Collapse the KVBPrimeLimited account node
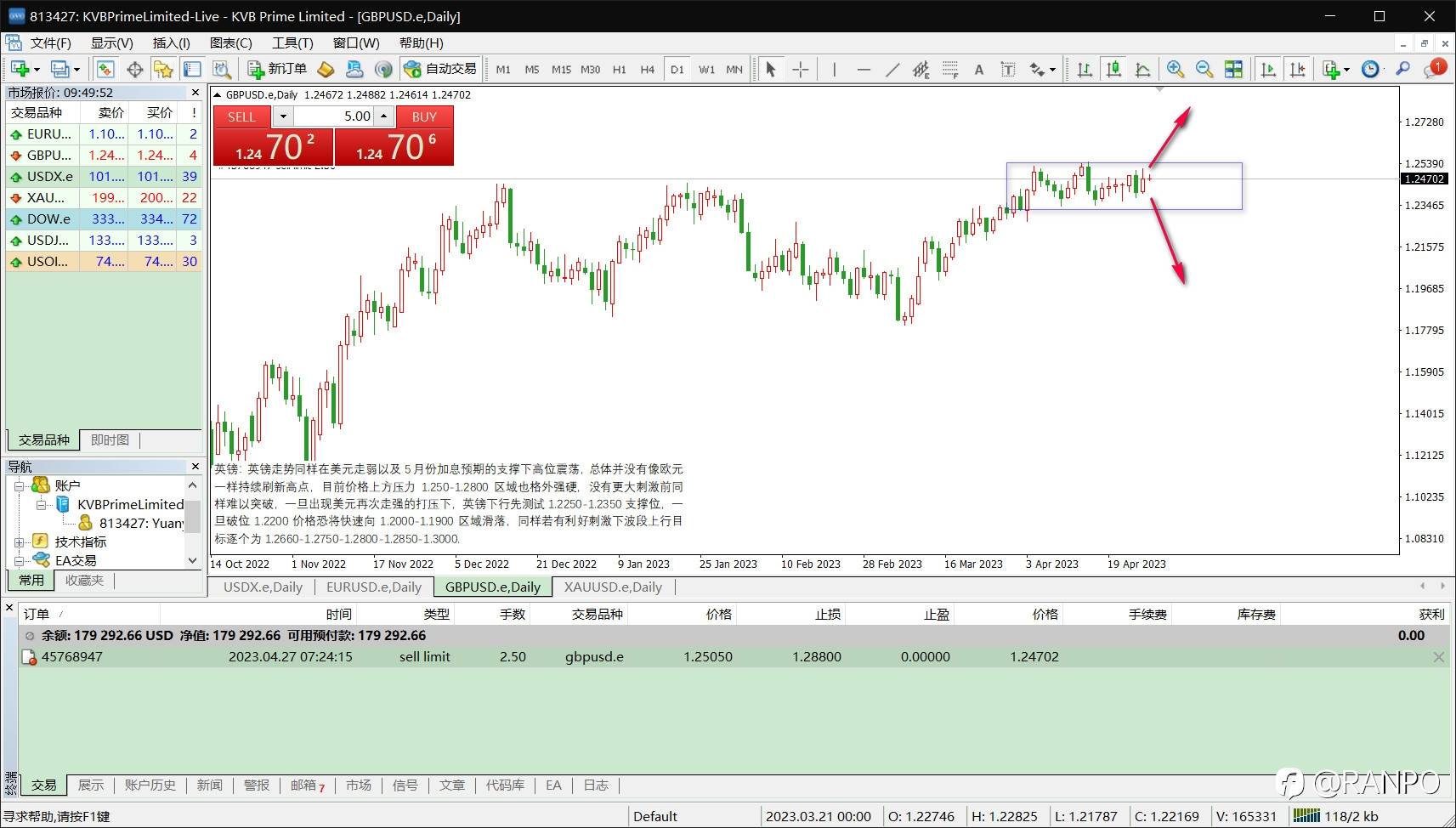Viewport: 1456px width, 828px height. [41, 504]
